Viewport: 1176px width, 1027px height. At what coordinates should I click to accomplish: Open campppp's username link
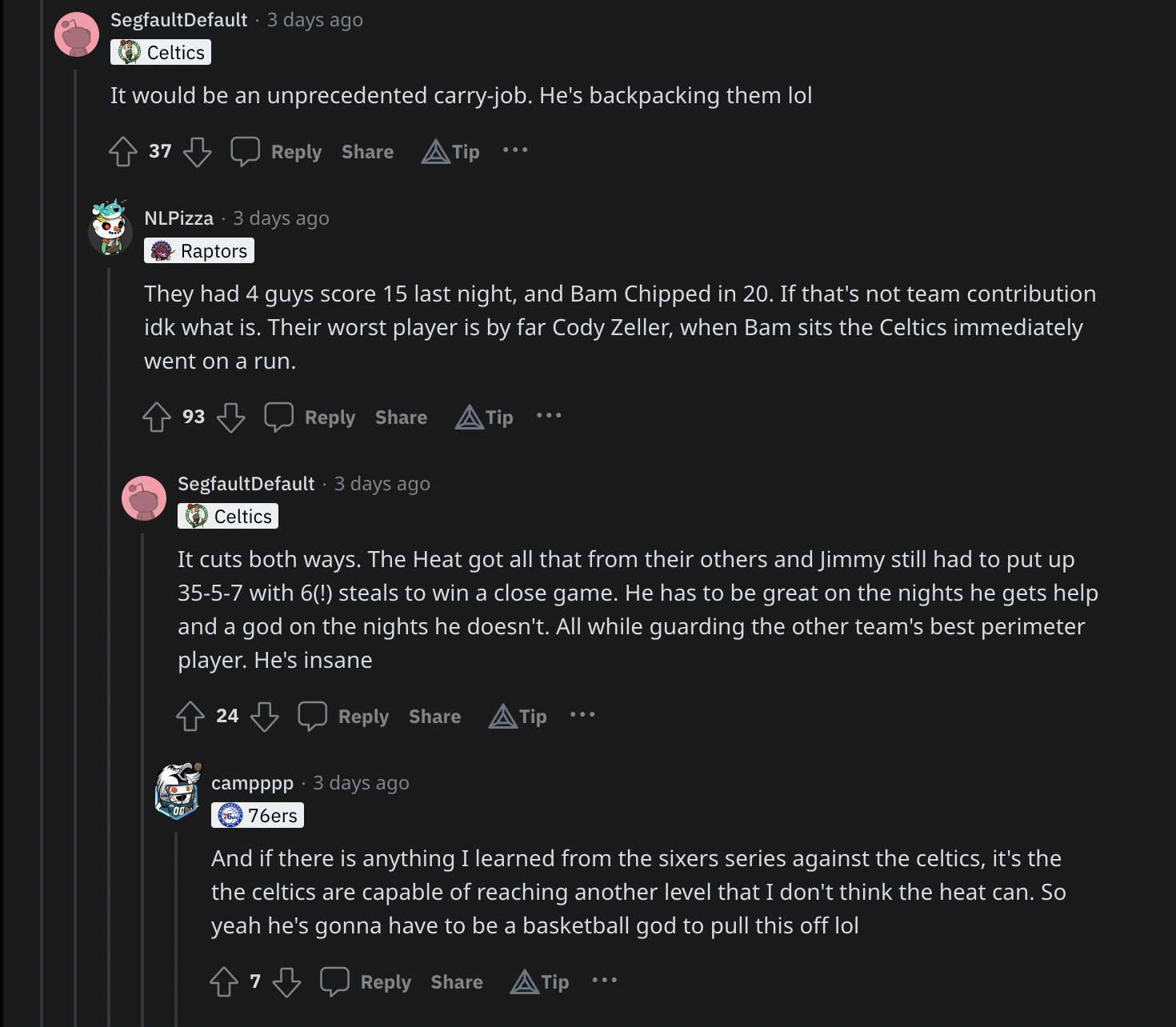pyautogui.click(x=252, y=783)
